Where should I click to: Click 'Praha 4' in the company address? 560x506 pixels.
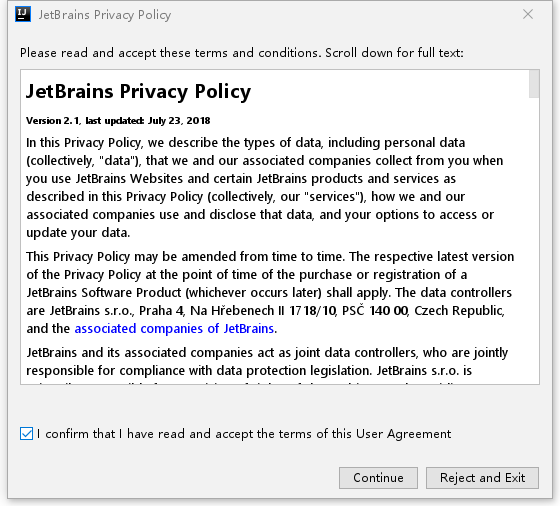coord(161,311)
